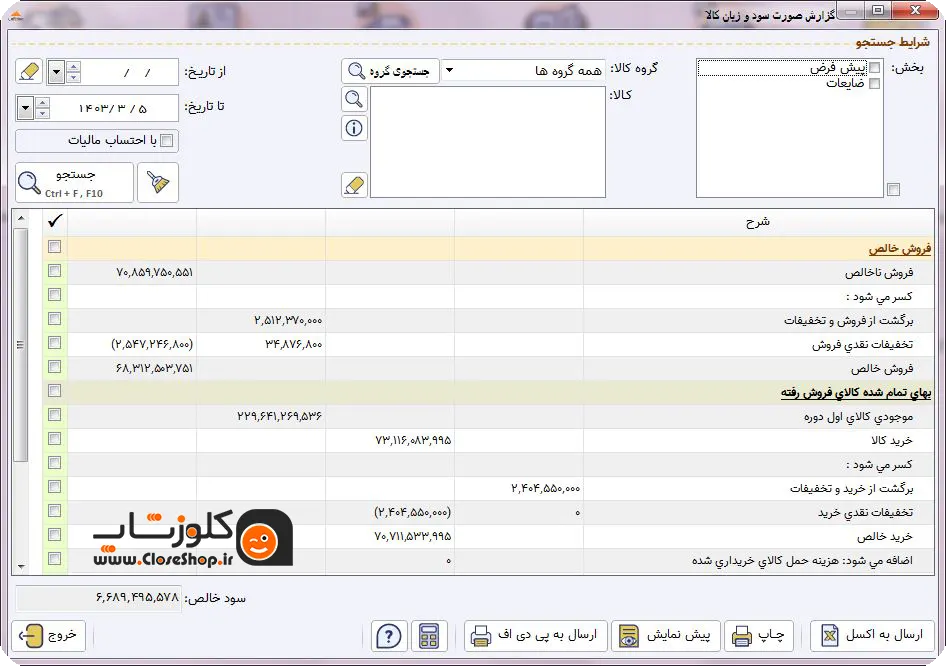Enable با احتساب ماليات checkbox
Screen dimensions: 946x666
pyautogui.click(x=167, y=141)
